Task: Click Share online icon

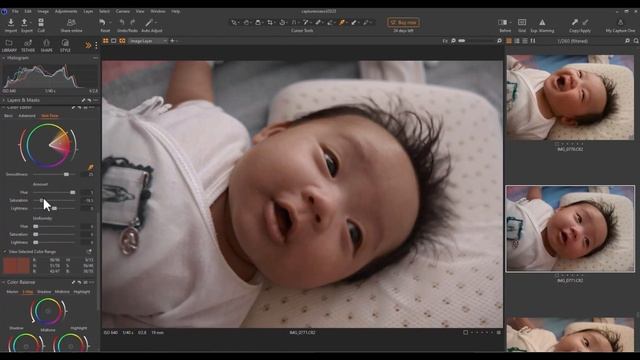Action: pos(71,22)
